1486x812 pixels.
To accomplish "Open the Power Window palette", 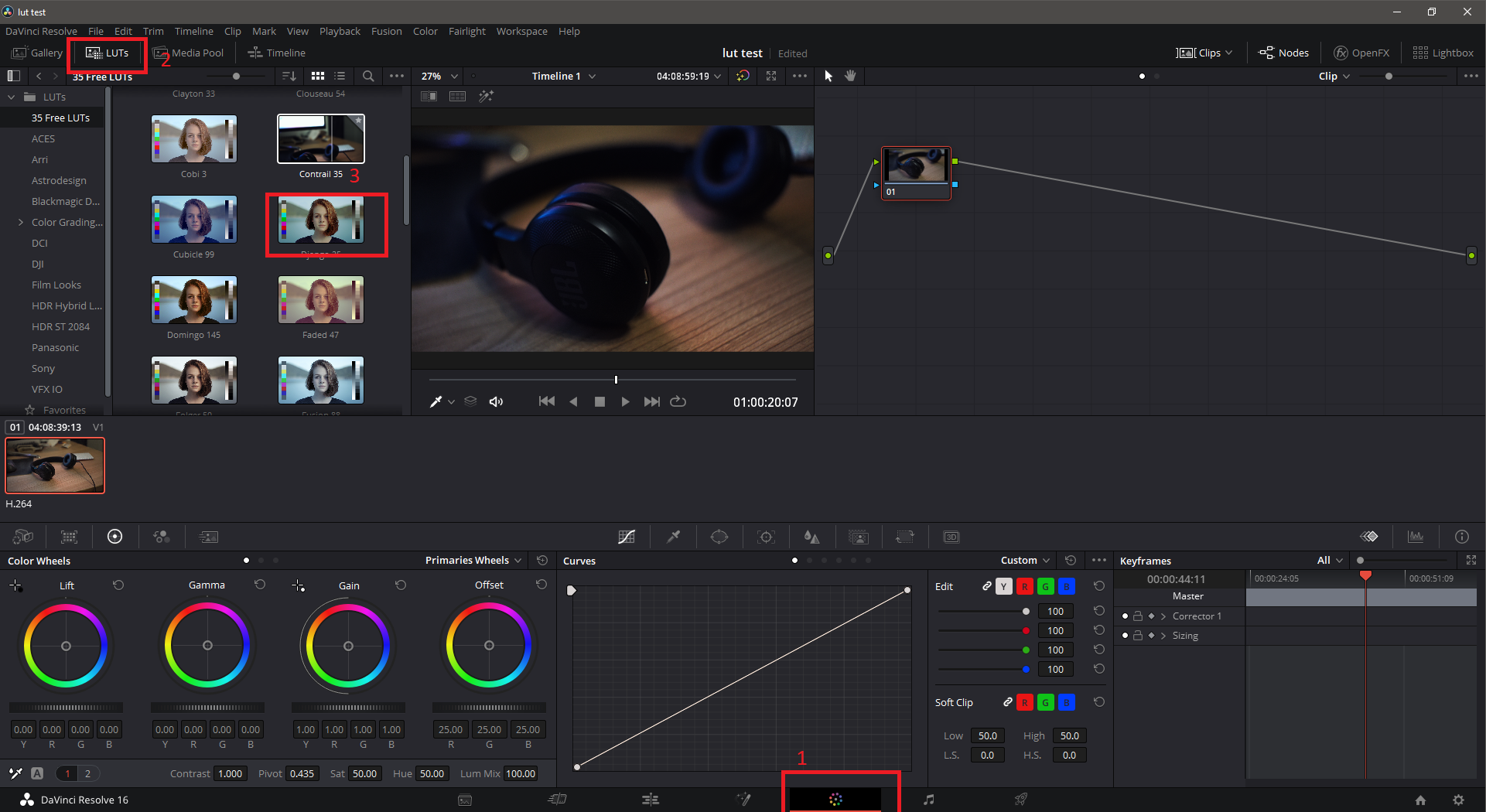I will (x=719, y=537).
